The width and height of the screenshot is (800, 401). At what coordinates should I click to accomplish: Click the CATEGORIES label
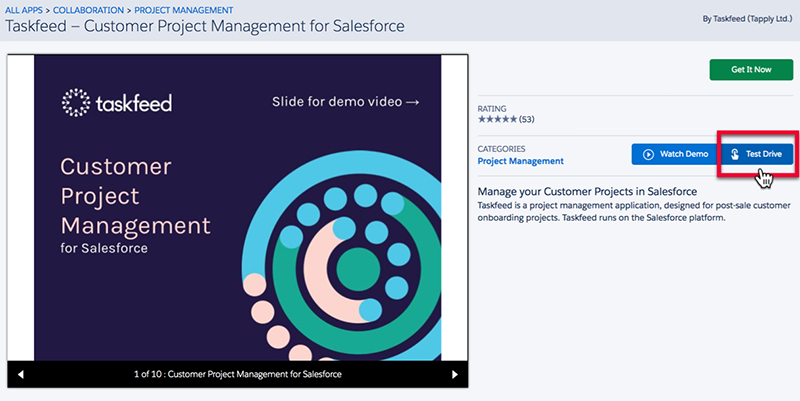(502, 149)
